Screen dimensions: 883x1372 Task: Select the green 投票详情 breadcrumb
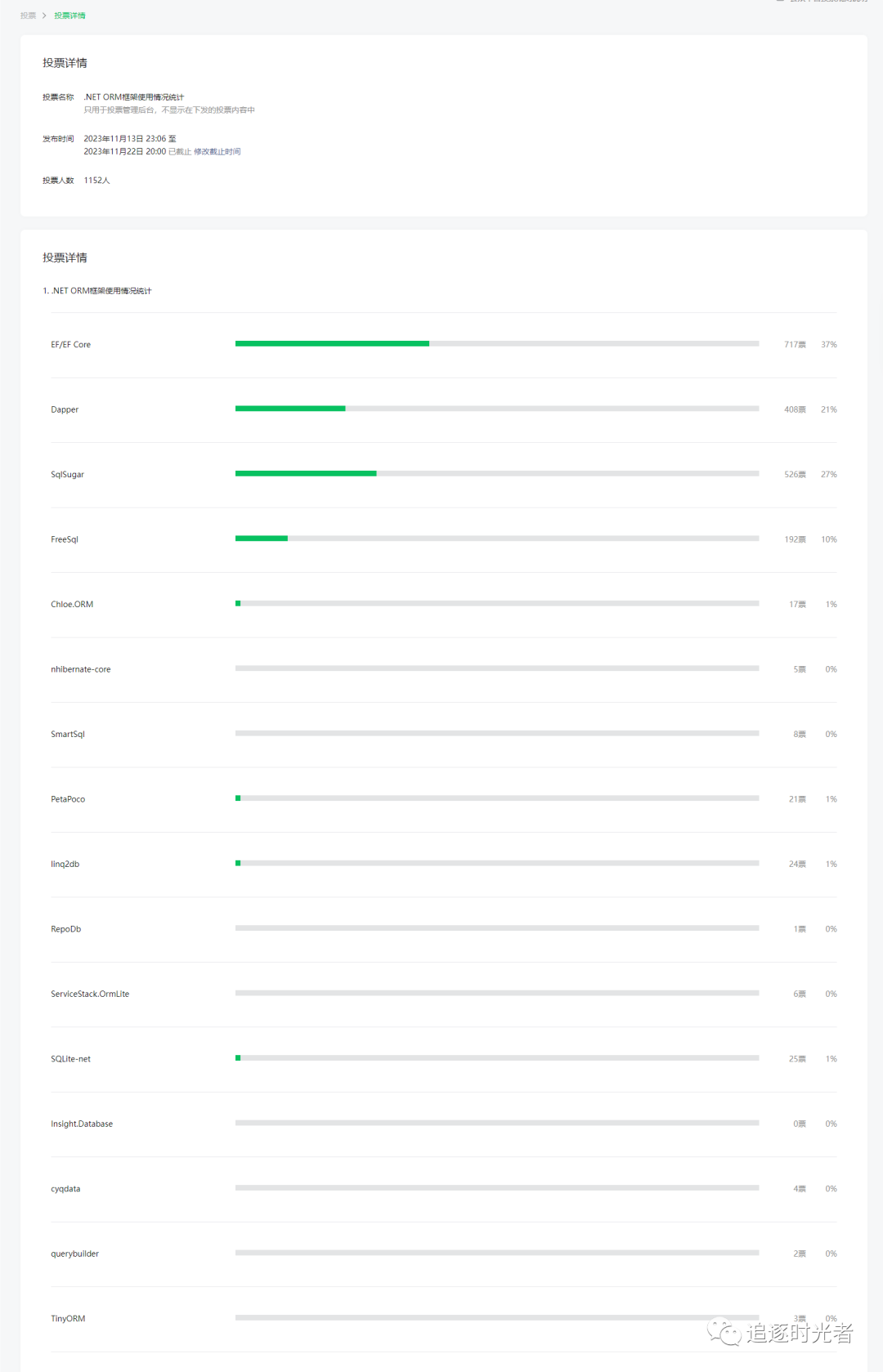tap(69, 16)
